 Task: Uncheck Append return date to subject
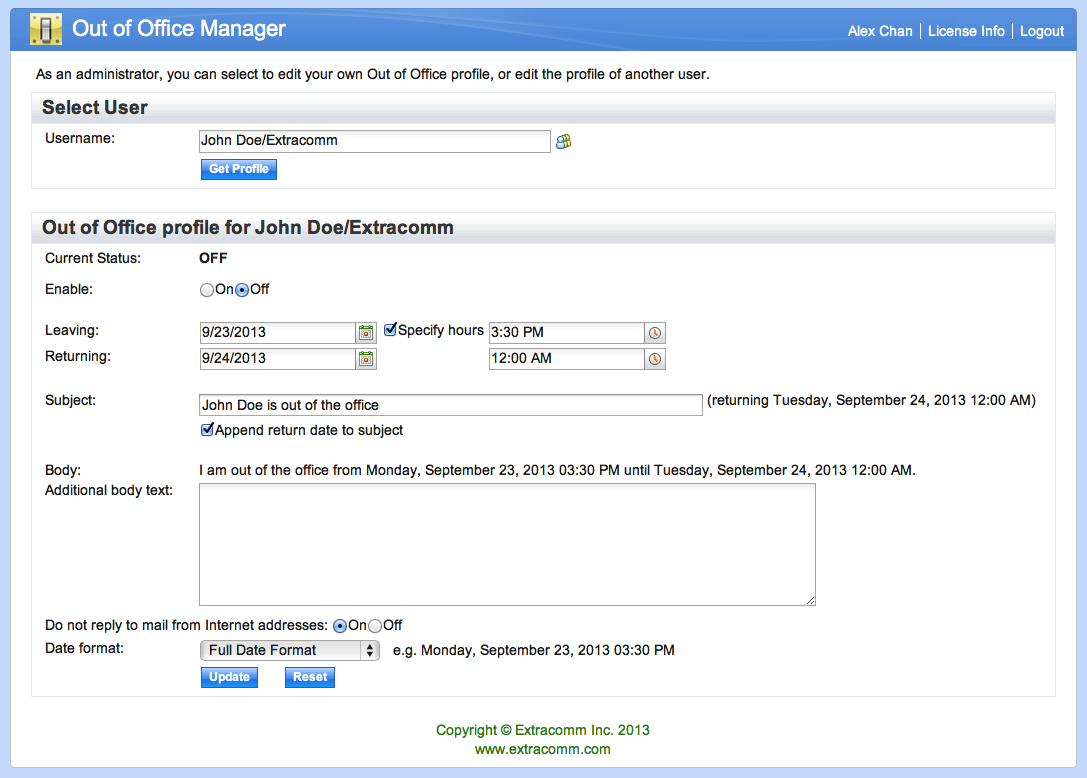pyautogui.click(x=208, y=430)
